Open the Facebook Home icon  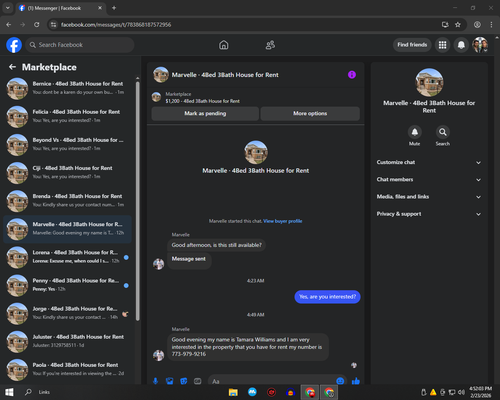click(x=224, y=45)
